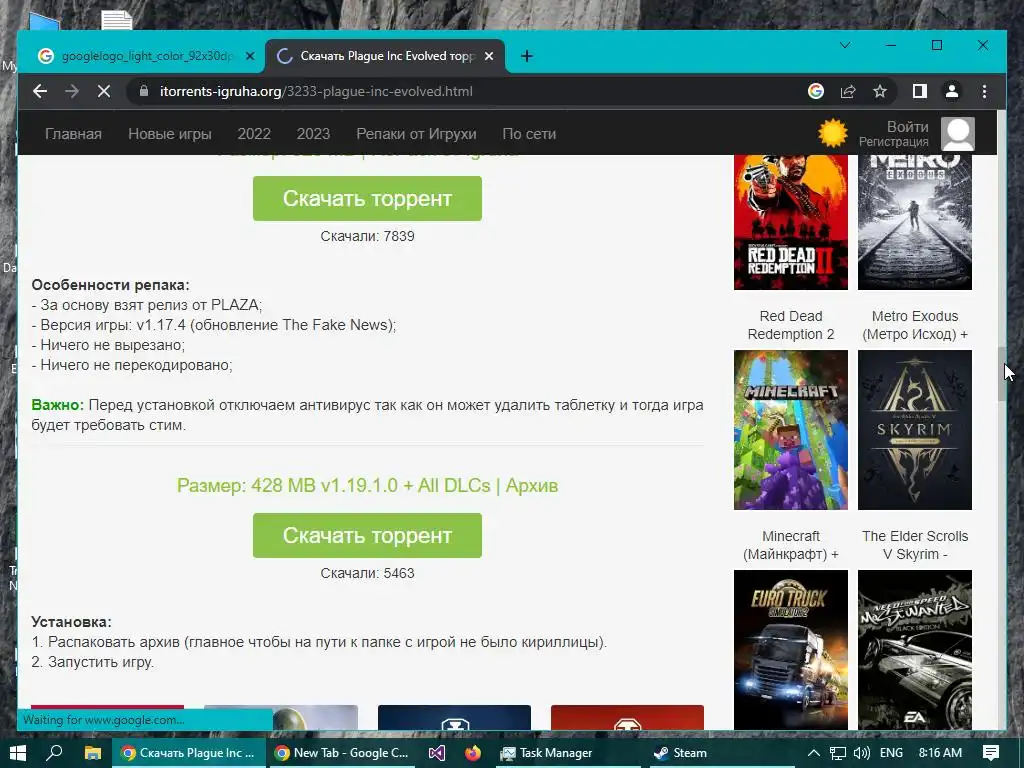Open the ENG language indicator
Screen dimensions: 1024x768
tap(891, 753)
